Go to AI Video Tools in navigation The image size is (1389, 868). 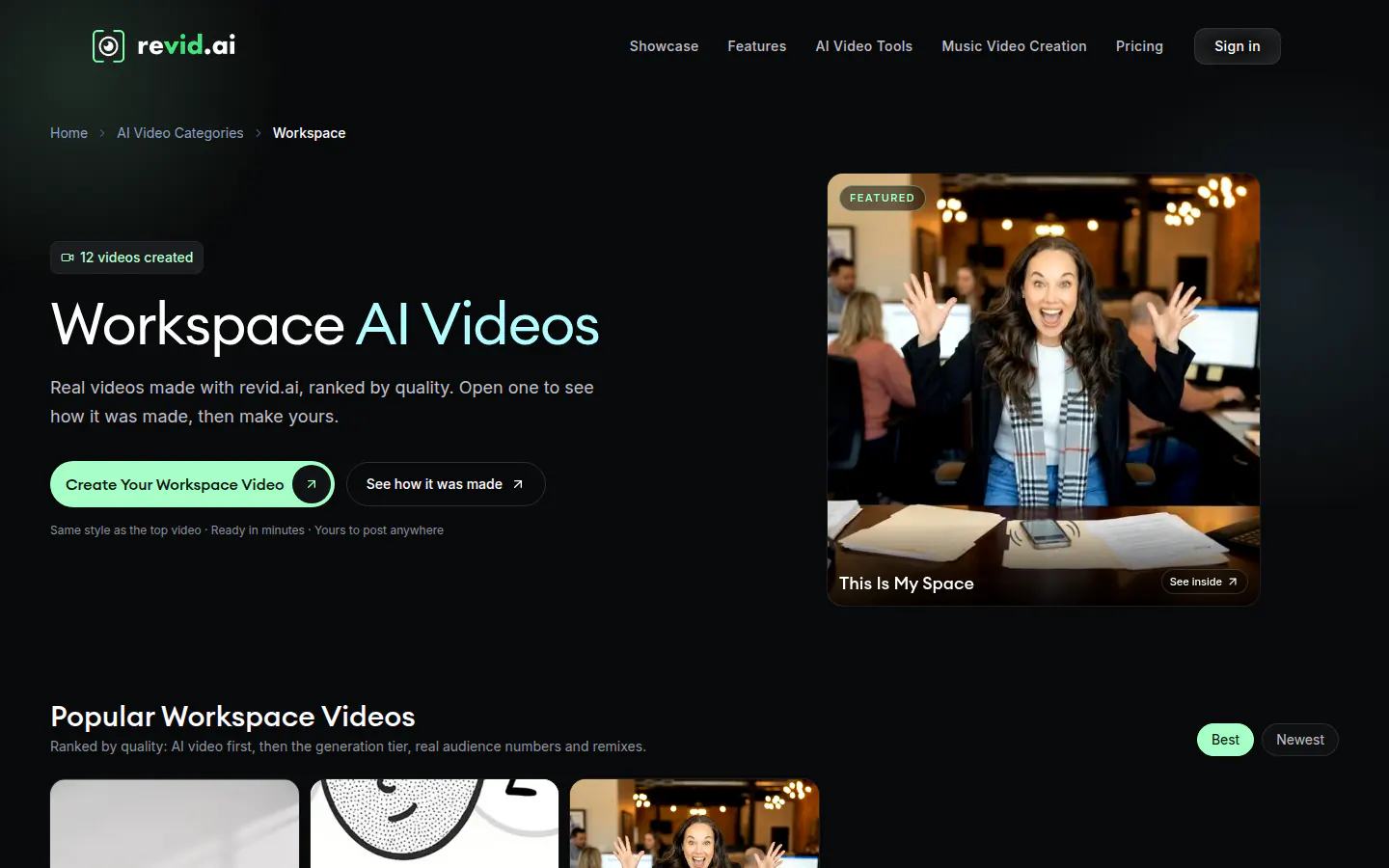click(x=864, y=46)
